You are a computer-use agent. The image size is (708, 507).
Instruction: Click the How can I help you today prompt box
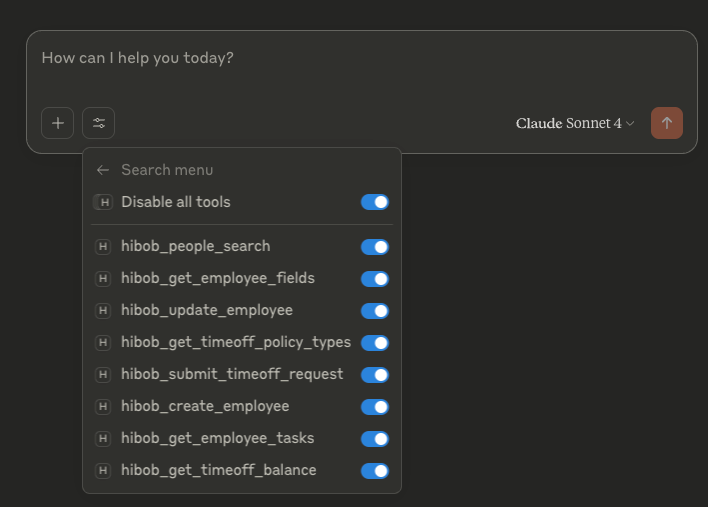[x=361, y=68]
